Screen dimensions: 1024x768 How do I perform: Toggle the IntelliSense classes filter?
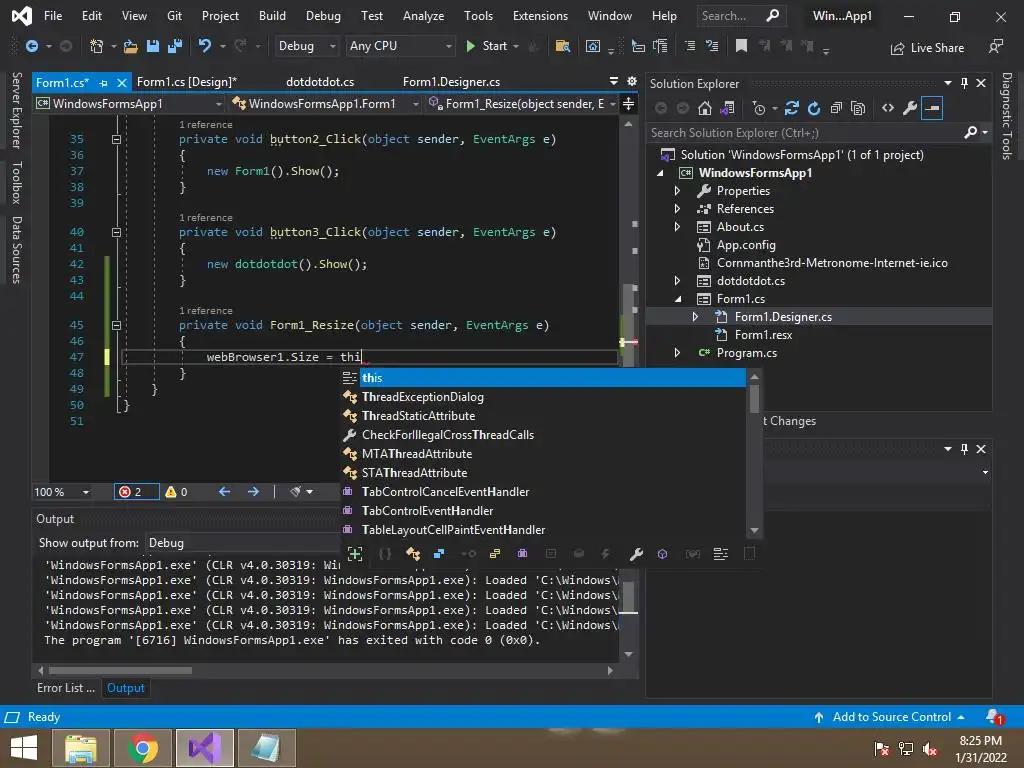point(413,554)
